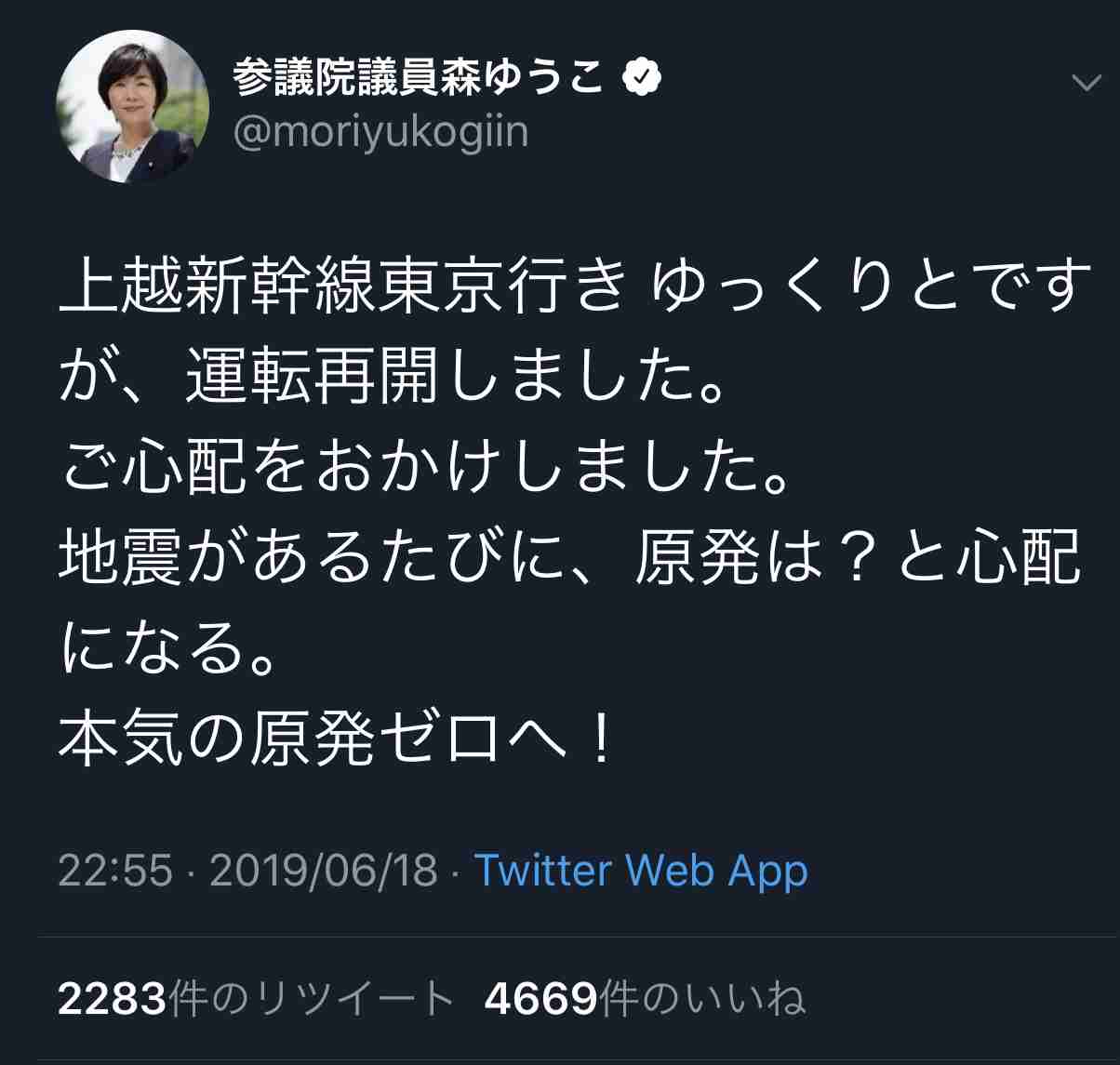Click the Twitter Web App source link
Viewport: 1120px width, 1065px height.
[x=641, y=871]
